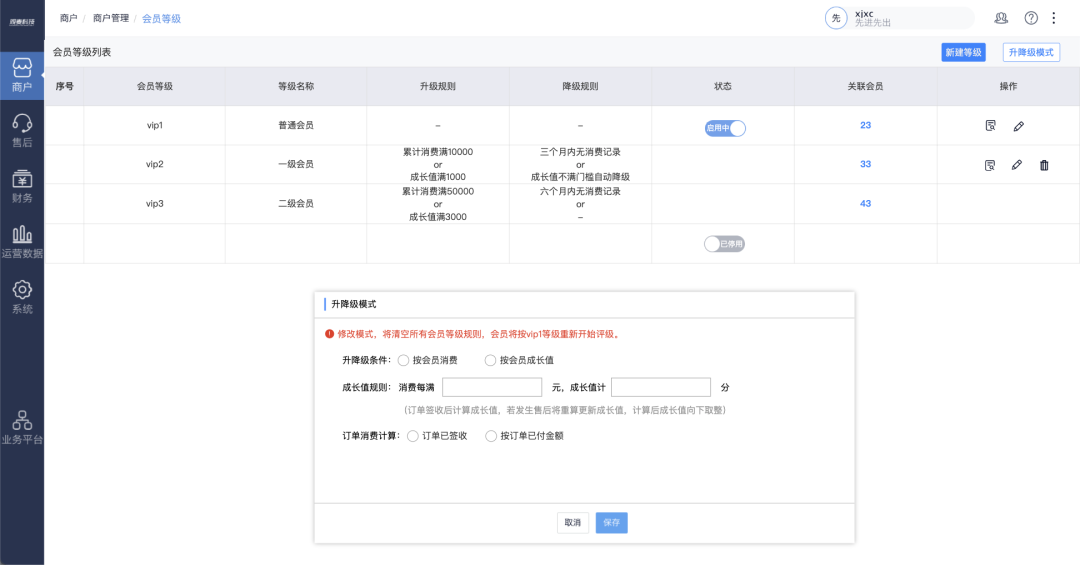
Task: Open the 业务平台 sidebar section
Action: click(22, 428)
